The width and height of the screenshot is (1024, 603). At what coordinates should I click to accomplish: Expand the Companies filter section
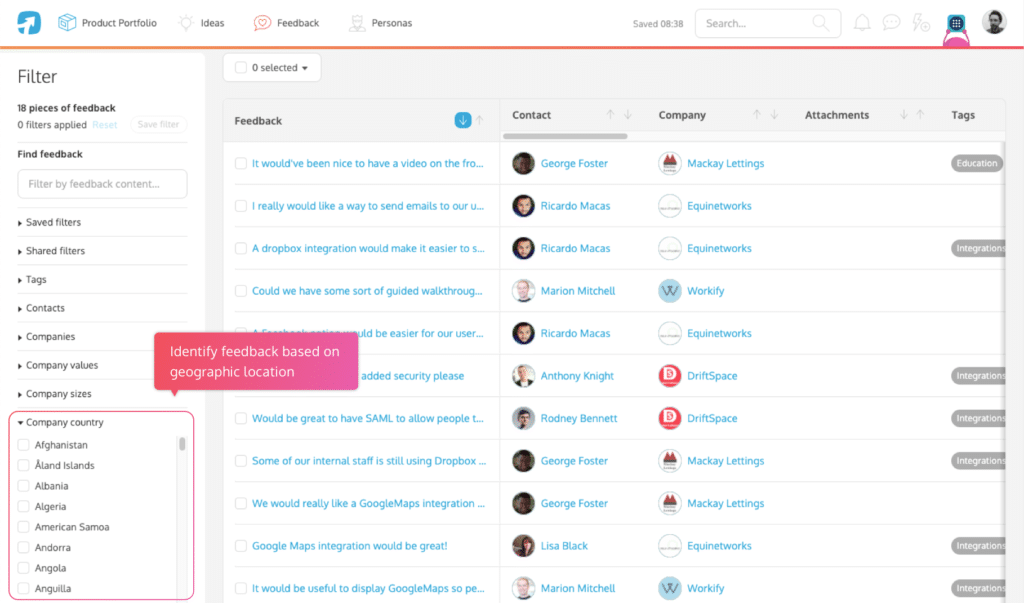(47, 336)
